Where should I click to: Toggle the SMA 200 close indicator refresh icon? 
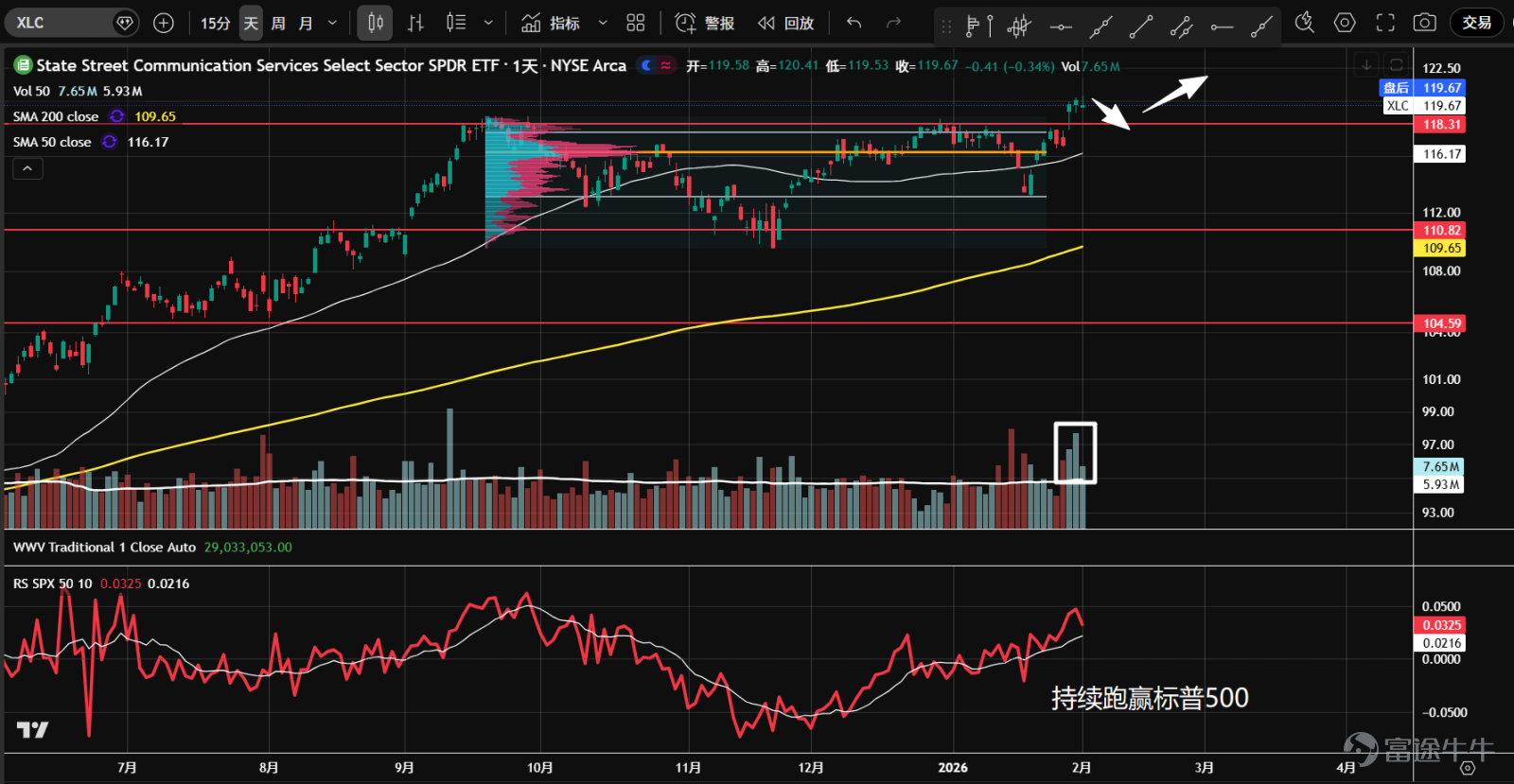pyautogui.click(x=117, y=116)
